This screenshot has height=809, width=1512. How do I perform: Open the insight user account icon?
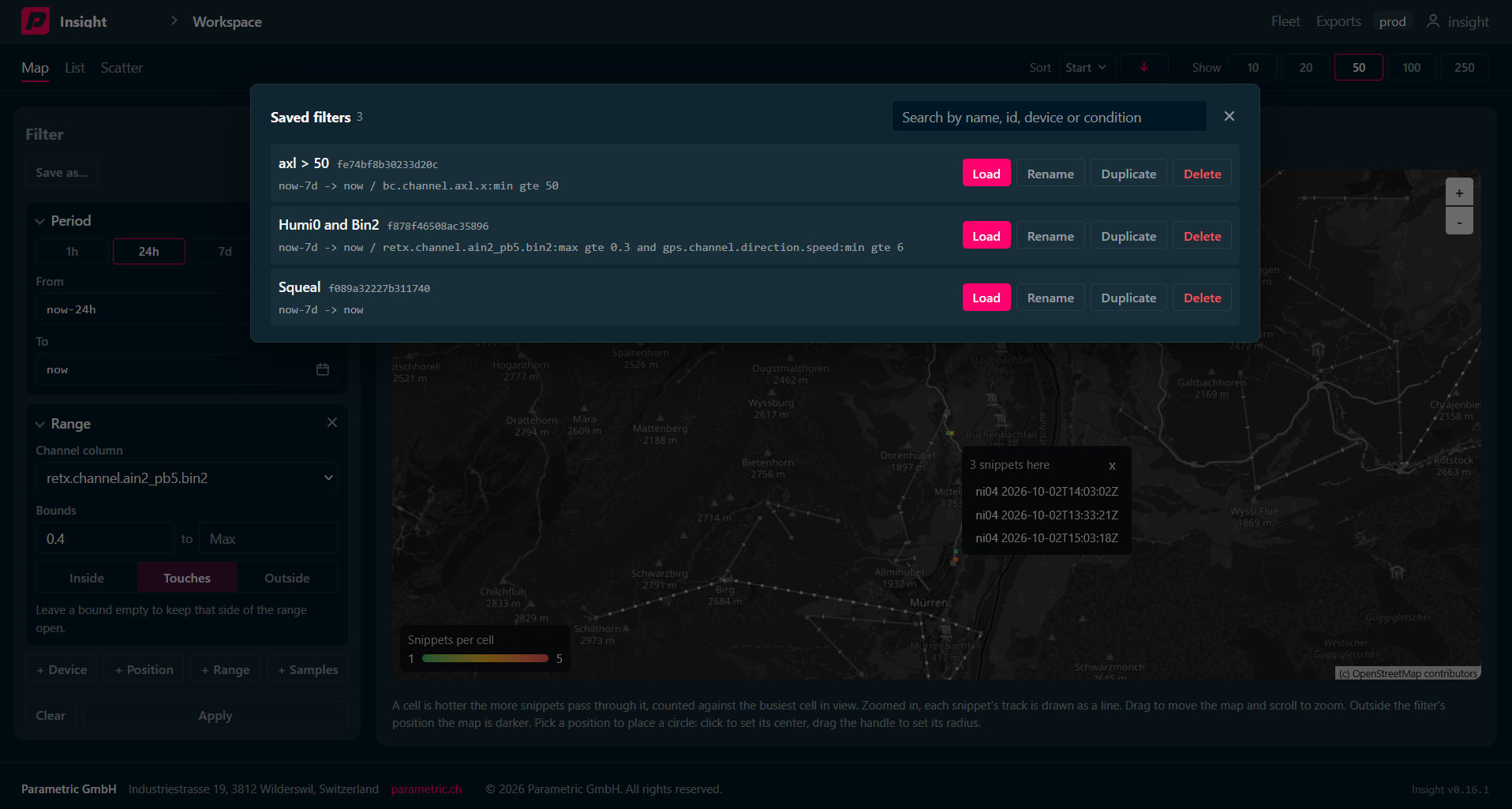coord(1433,21)
